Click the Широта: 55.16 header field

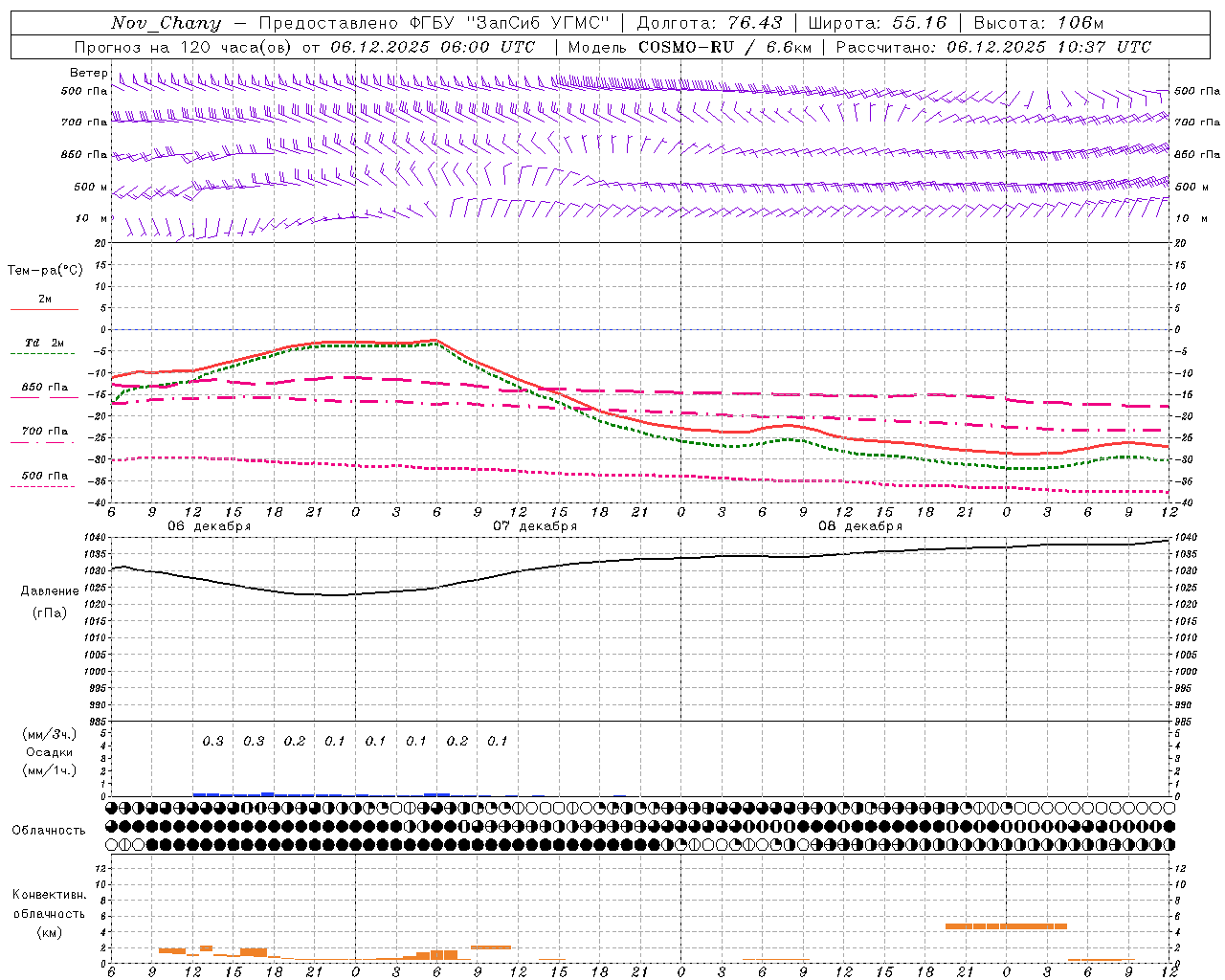pos(878,23)
